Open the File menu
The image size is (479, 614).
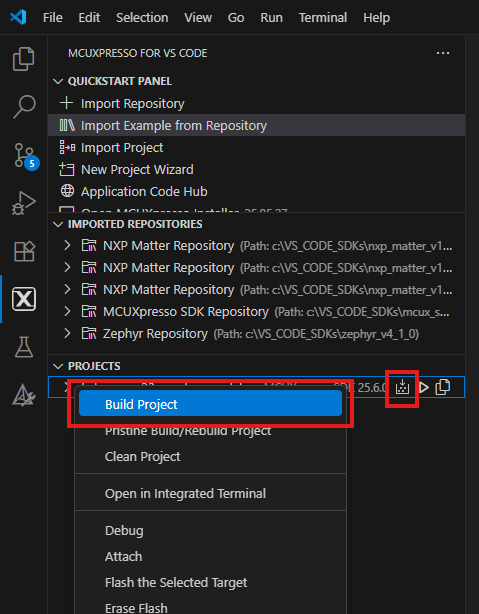(x=52, y=18)
